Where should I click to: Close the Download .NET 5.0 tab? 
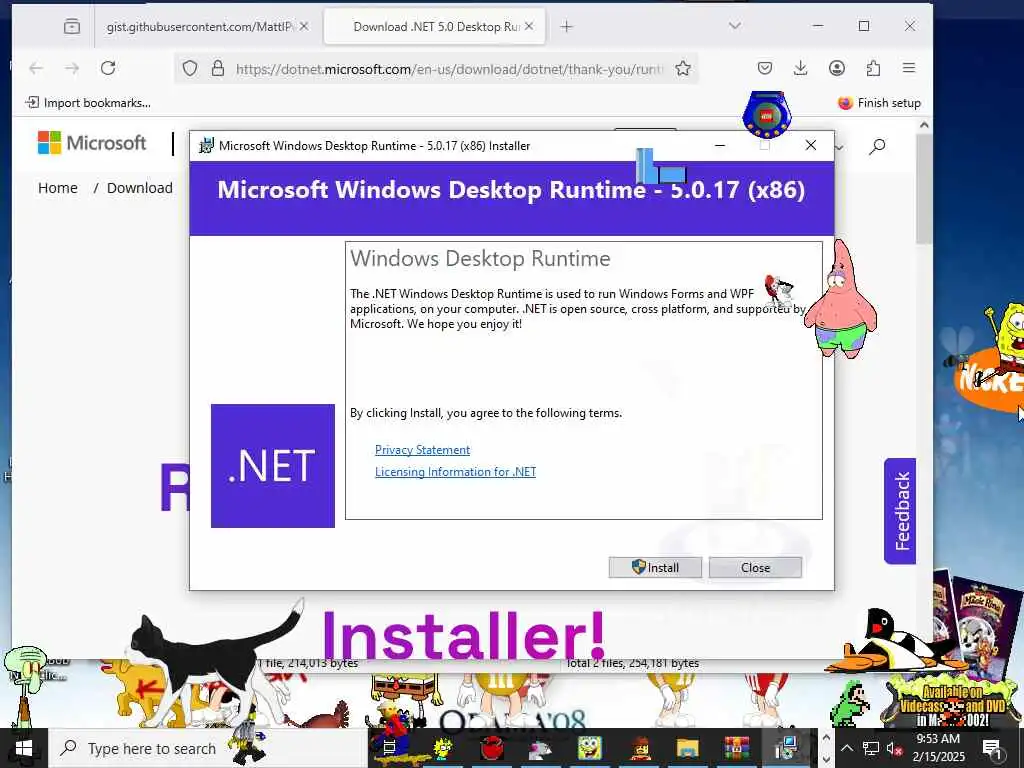click(x=529, y=26)
